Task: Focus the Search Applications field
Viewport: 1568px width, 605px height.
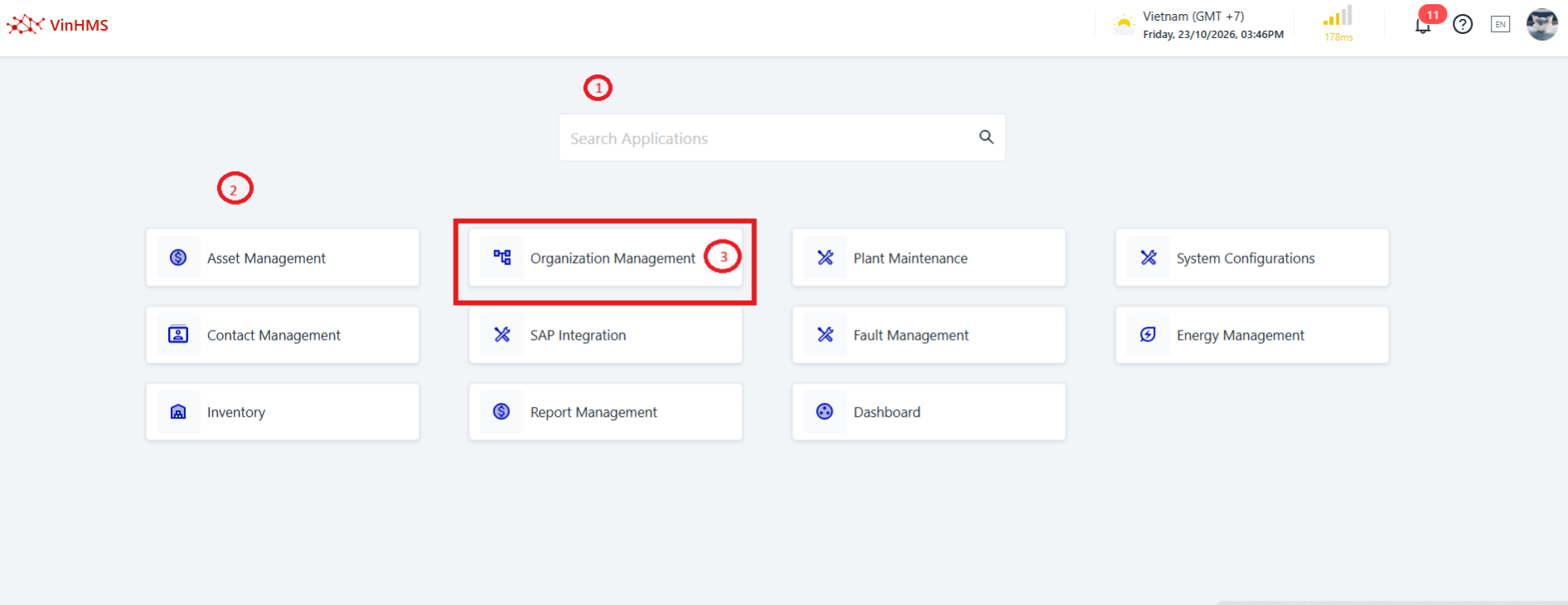Action: pos(782,138)
